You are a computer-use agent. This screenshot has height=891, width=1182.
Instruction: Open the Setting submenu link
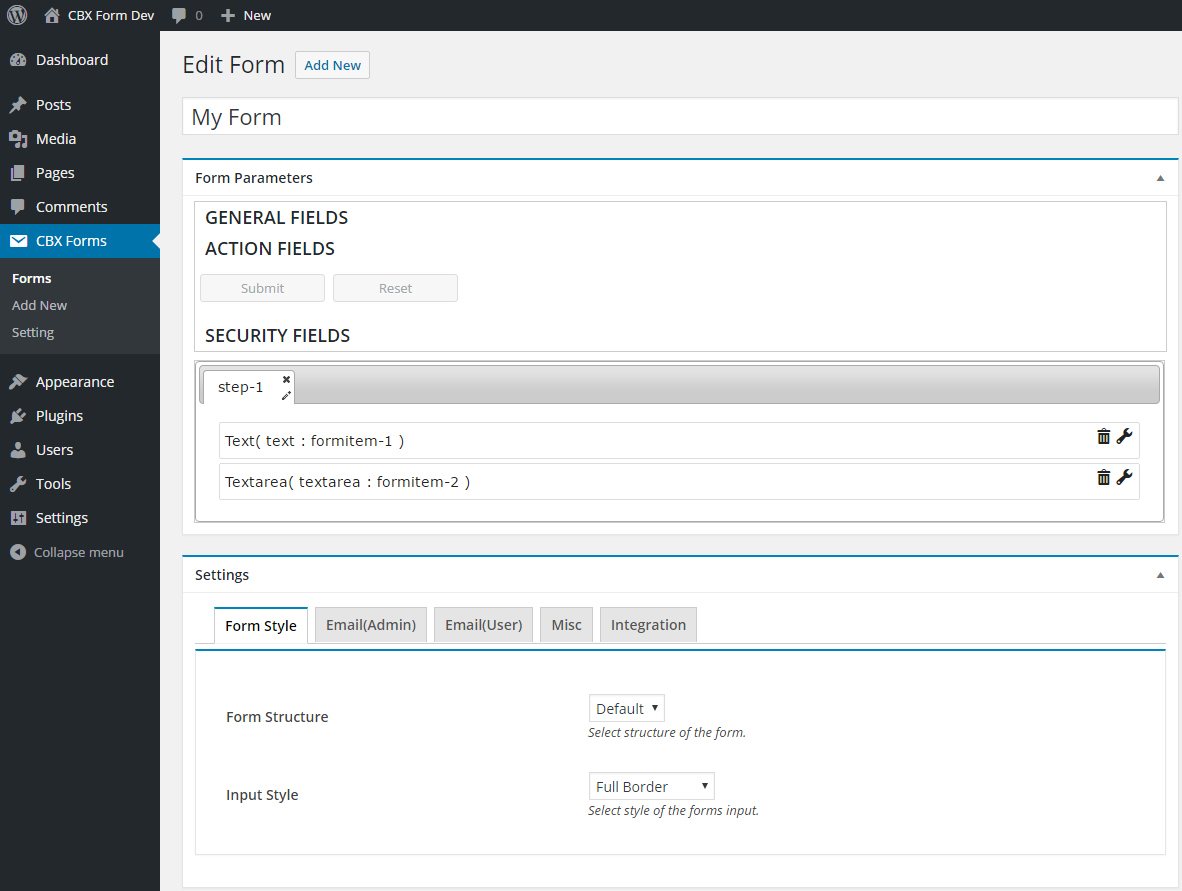pyautogui.click(x=32, y=332)
